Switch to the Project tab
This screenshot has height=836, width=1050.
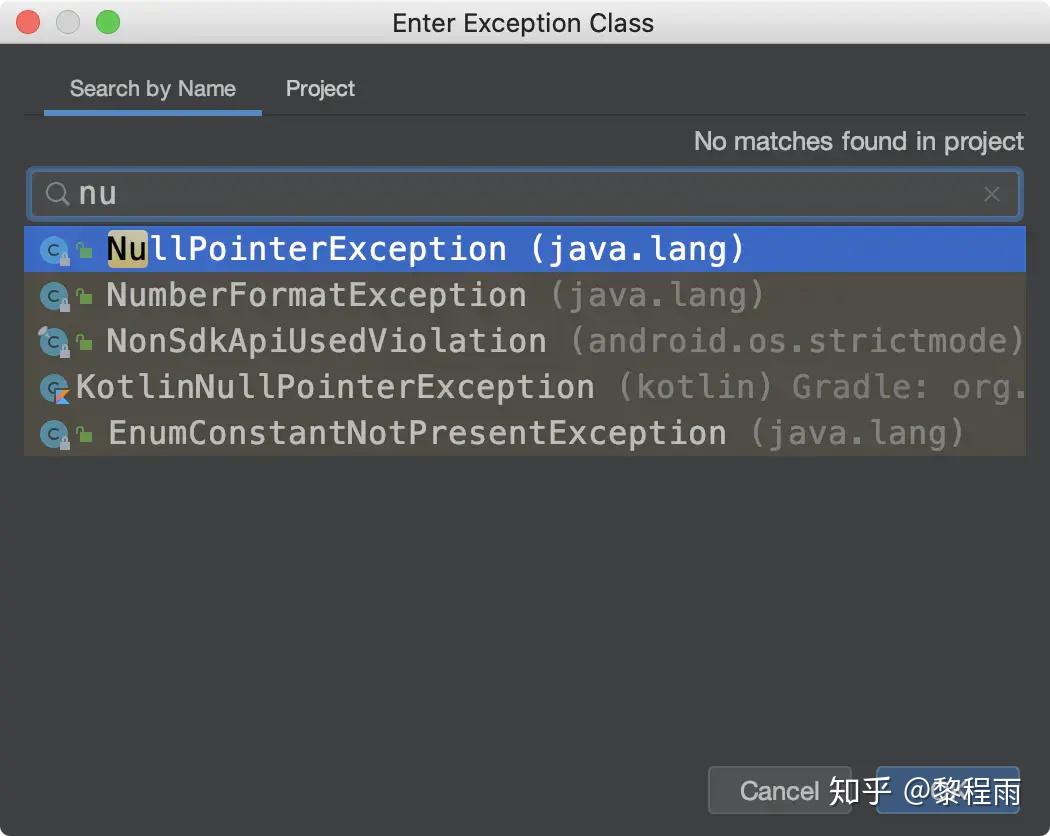tap(320, 89)
